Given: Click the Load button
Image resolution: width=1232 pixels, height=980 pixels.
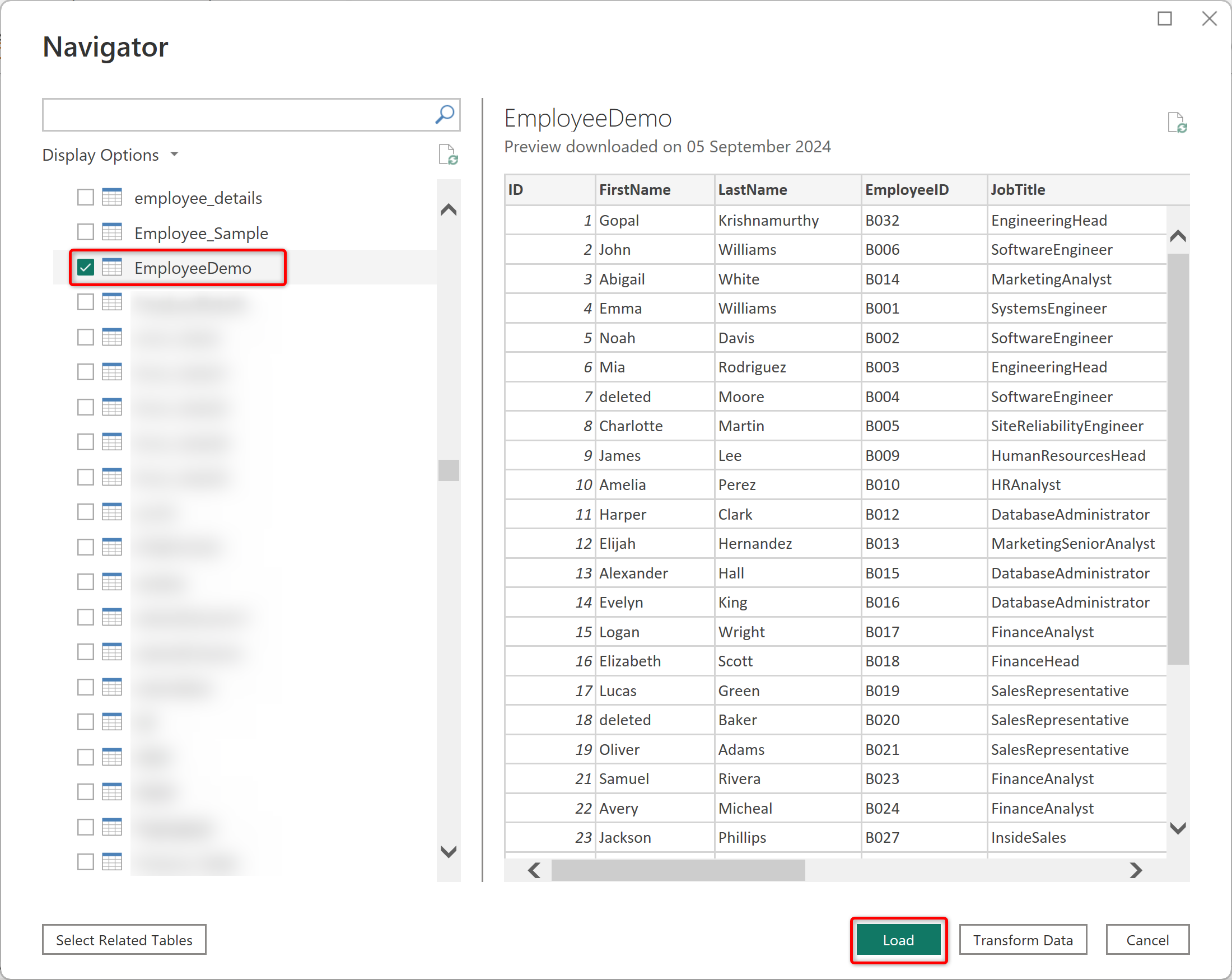Looking at the screenshot, I should tap(898, 940).
